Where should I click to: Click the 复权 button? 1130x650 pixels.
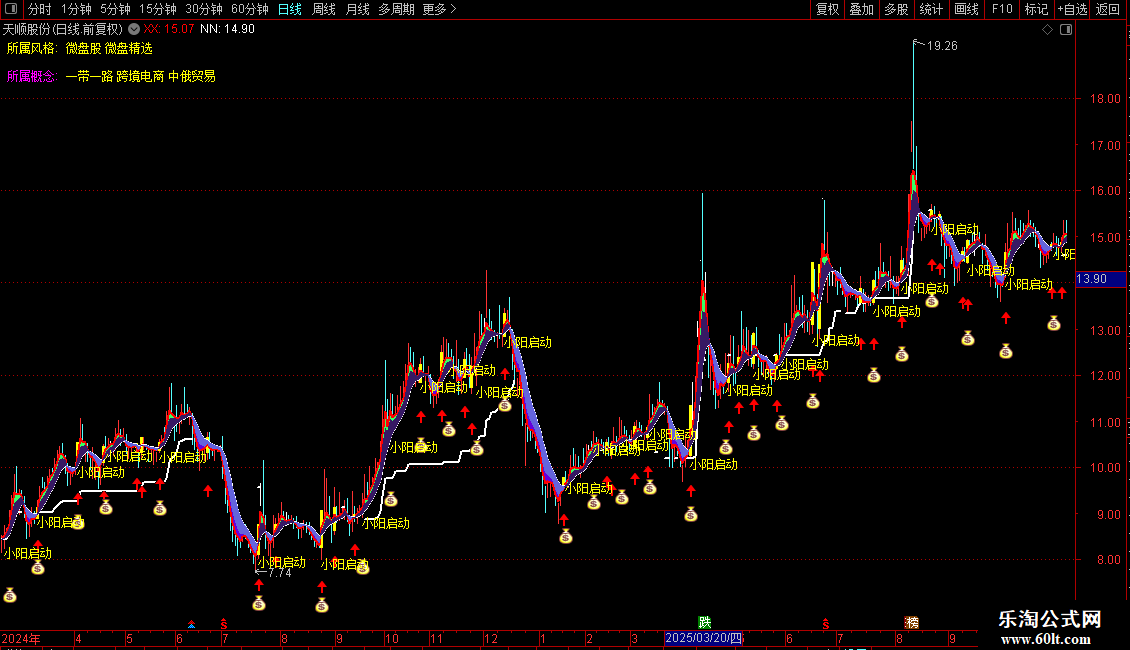pyautogui.click(x=827, y=9)
